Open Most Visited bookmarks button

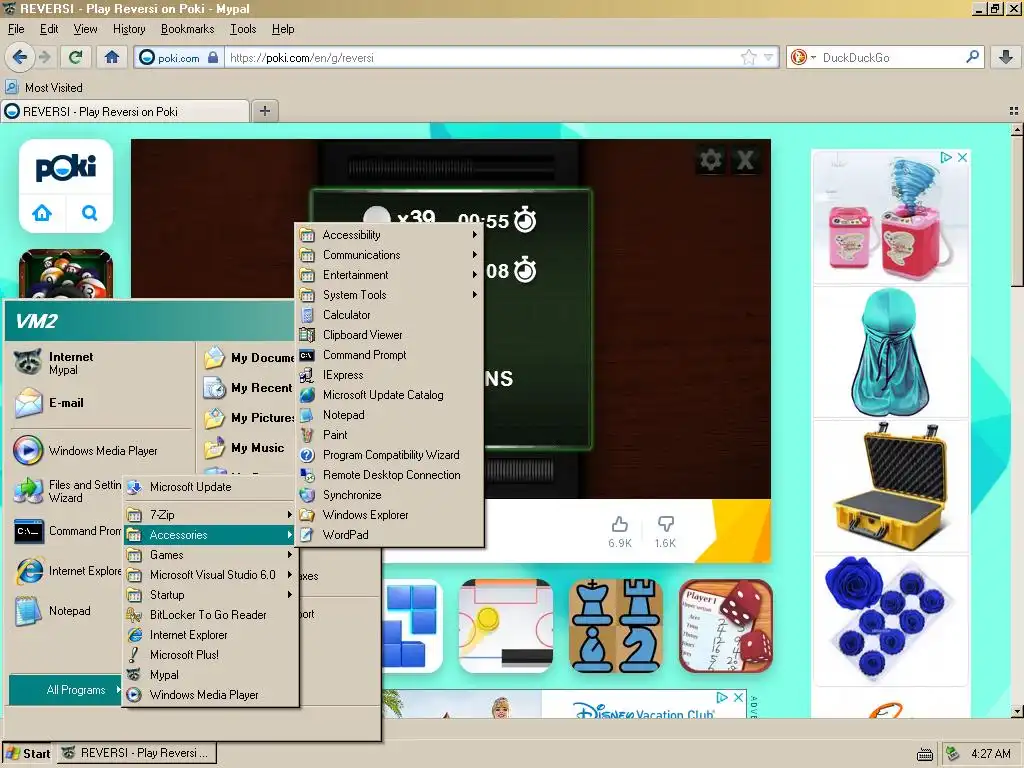[x=44, y=88]
